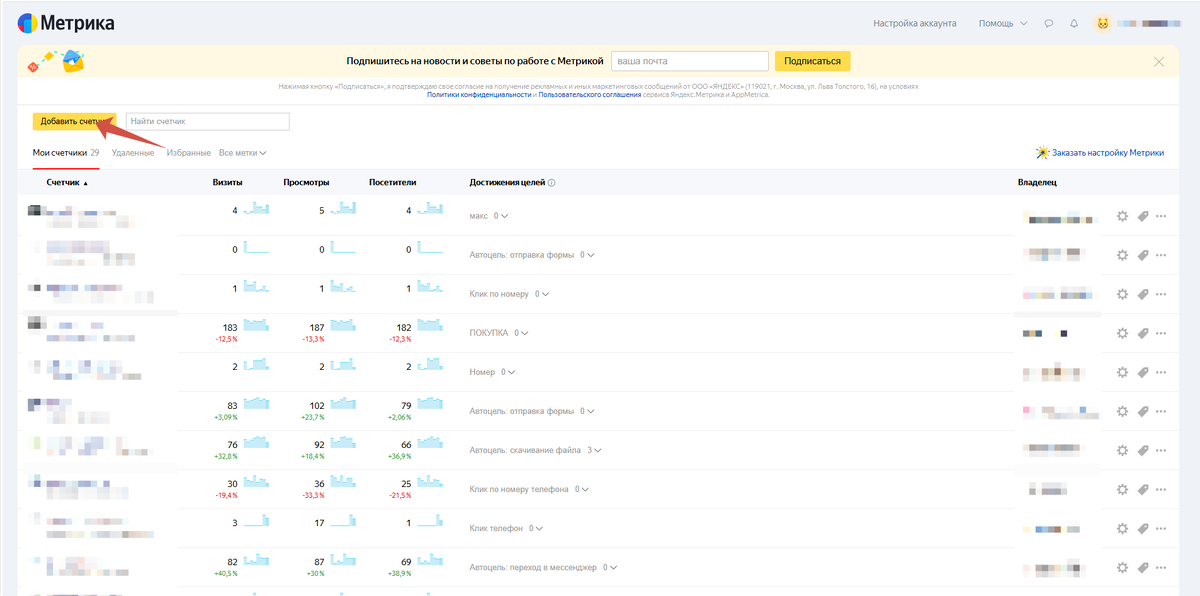Open three-dots menu in Клик телефон row
The height and width of the screenshot is (596, 1200).
pyautogui.click(x=1161, y=529)
